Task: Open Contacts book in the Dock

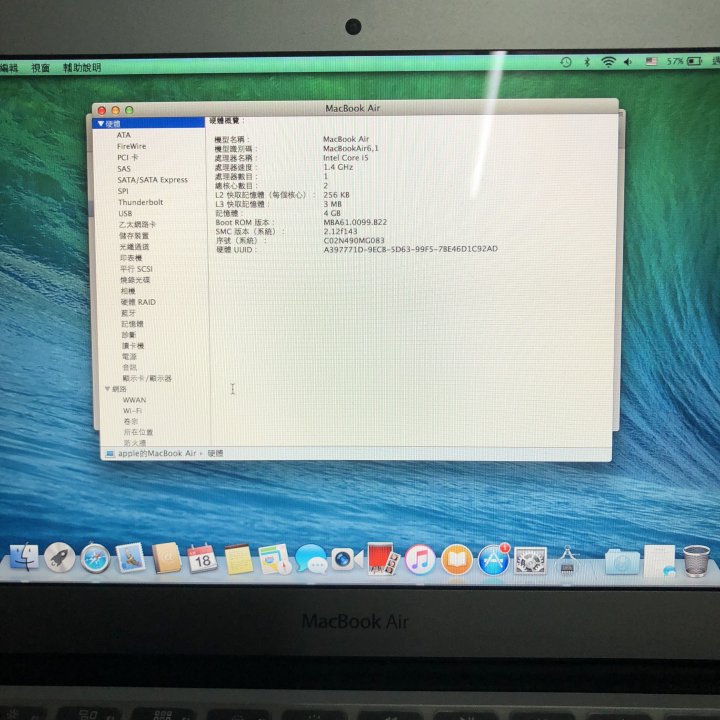Action: [166, 558]
